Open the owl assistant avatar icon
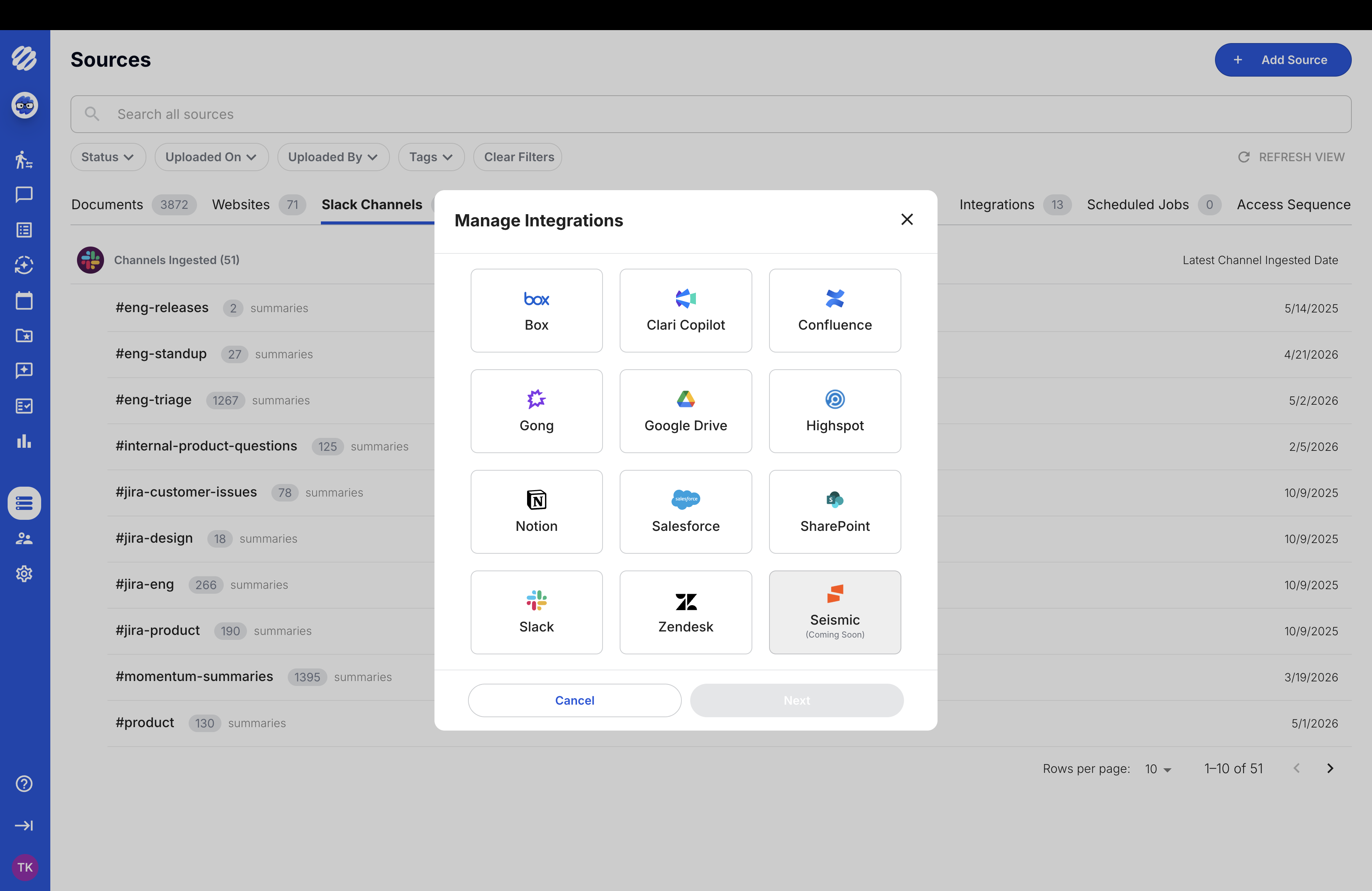The image size is (1372, 891). (x=24, y=106)
